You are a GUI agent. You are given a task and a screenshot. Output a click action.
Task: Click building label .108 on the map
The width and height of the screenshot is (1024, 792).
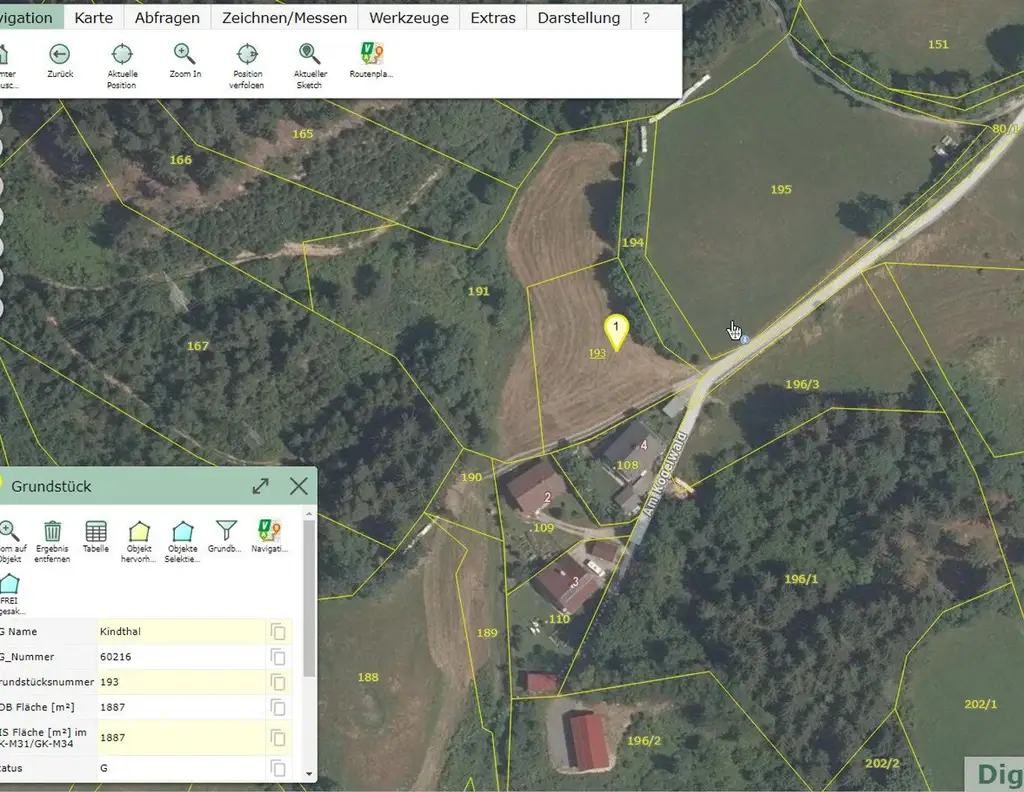[x=627, y=465]
